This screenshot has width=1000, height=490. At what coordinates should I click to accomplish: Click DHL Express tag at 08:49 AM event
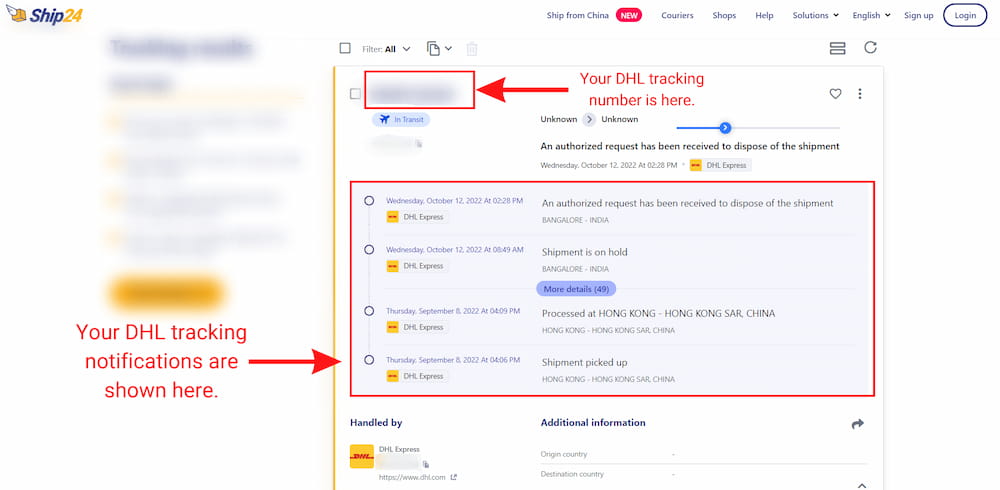tap(417, 266)
